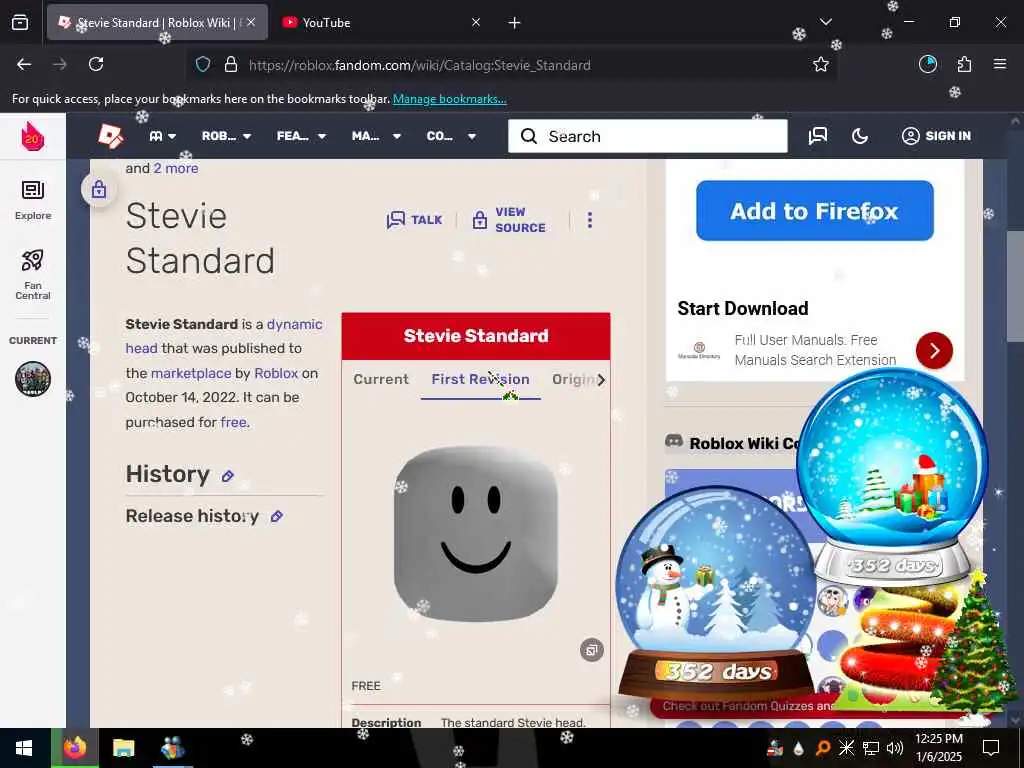Enlarge Stevie head image with expand icon
The image size is (1024, 768).
pyautogui.click(x=592, y=650)
